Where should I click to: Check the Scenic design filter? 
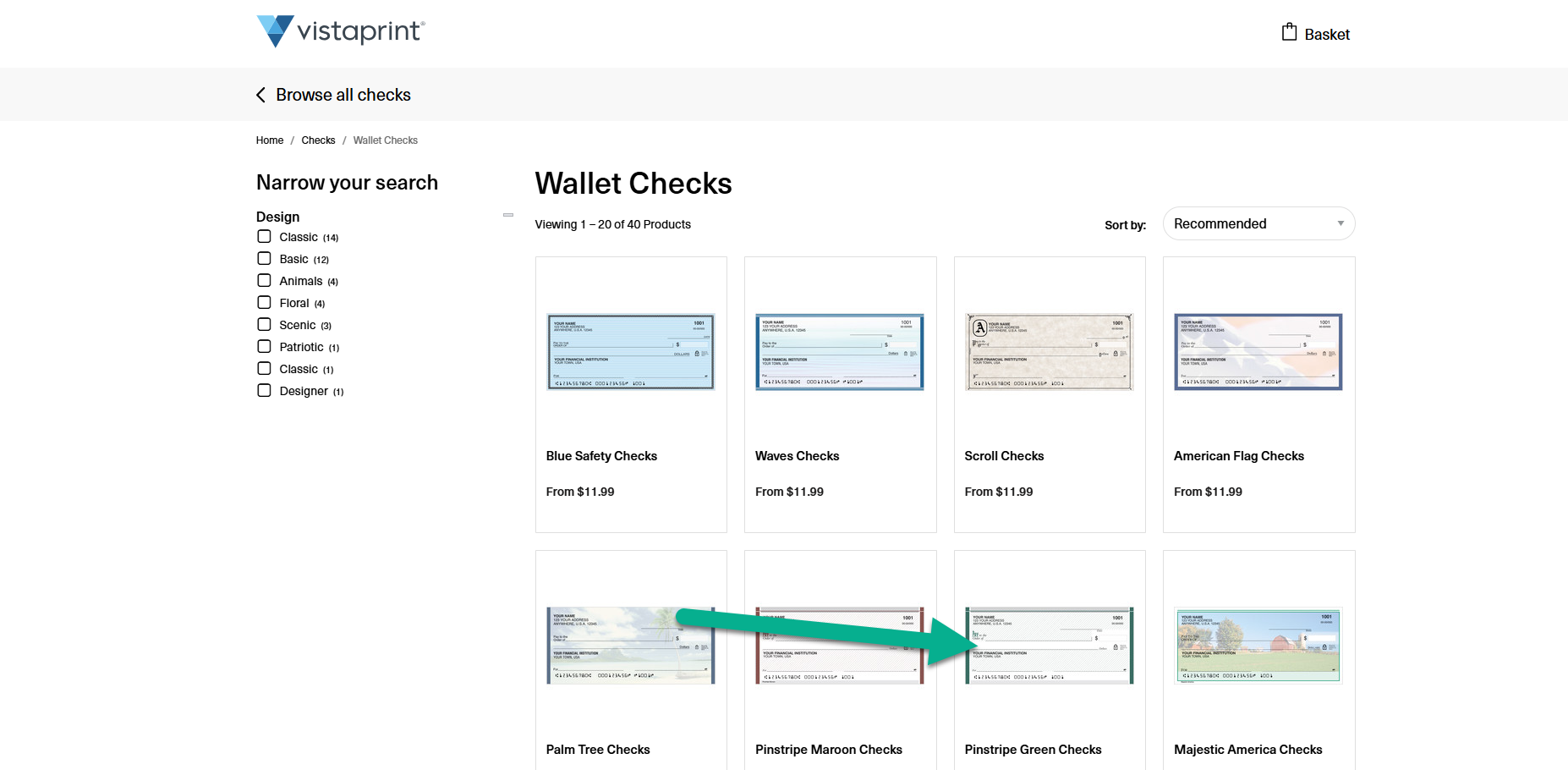[x=264, y=325]
